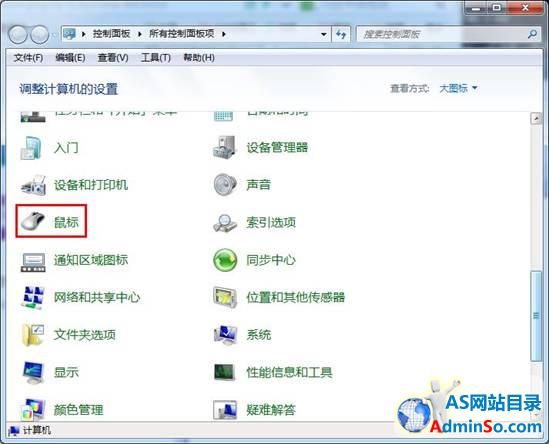Expand the arrow before 控制面板 breadcrumb
Image resolution: width=549 pixels, height=444 pixels.
pyautogui.click(x=84, y=34)
